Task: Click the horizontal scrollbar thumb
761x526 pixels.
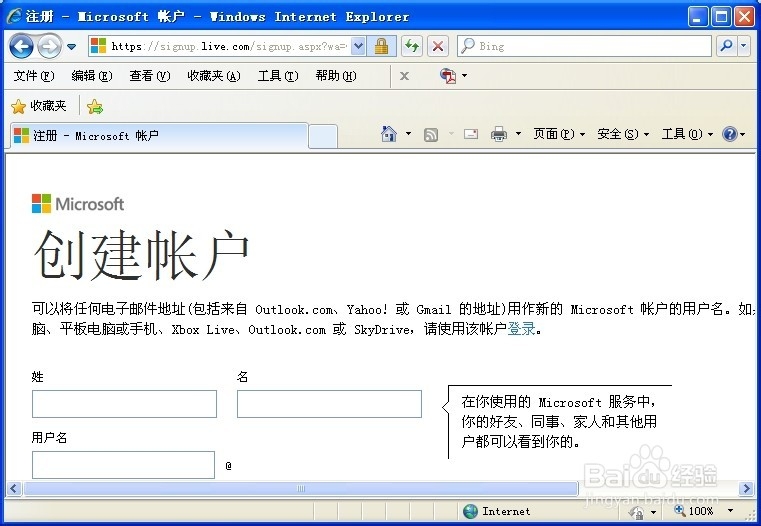Action: (301, 488)
